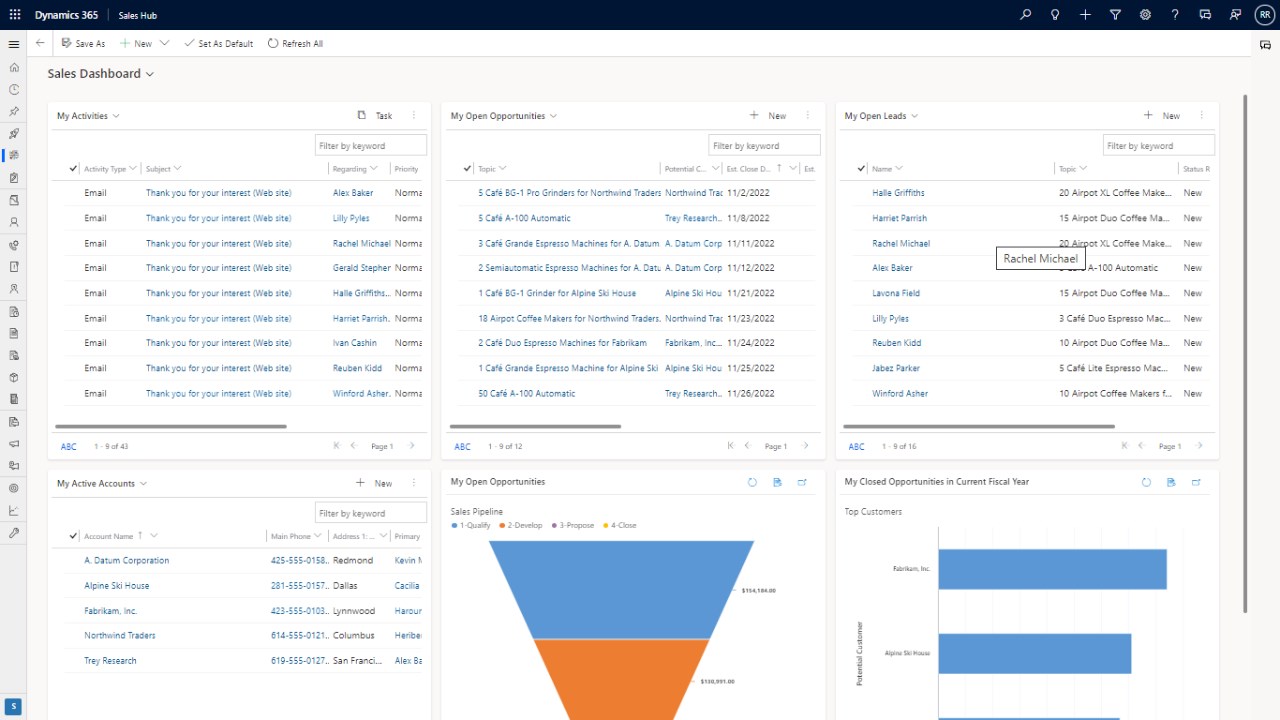
Task: Select all rows in My Open Opportunities
Action: pyautogui.click(x=467, y=169)
